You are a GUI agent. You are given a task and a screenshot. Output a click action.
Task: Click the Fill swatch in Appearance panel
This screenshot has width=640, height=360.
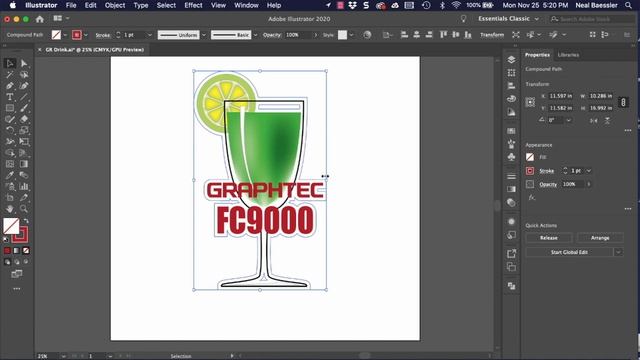(530, 157)
